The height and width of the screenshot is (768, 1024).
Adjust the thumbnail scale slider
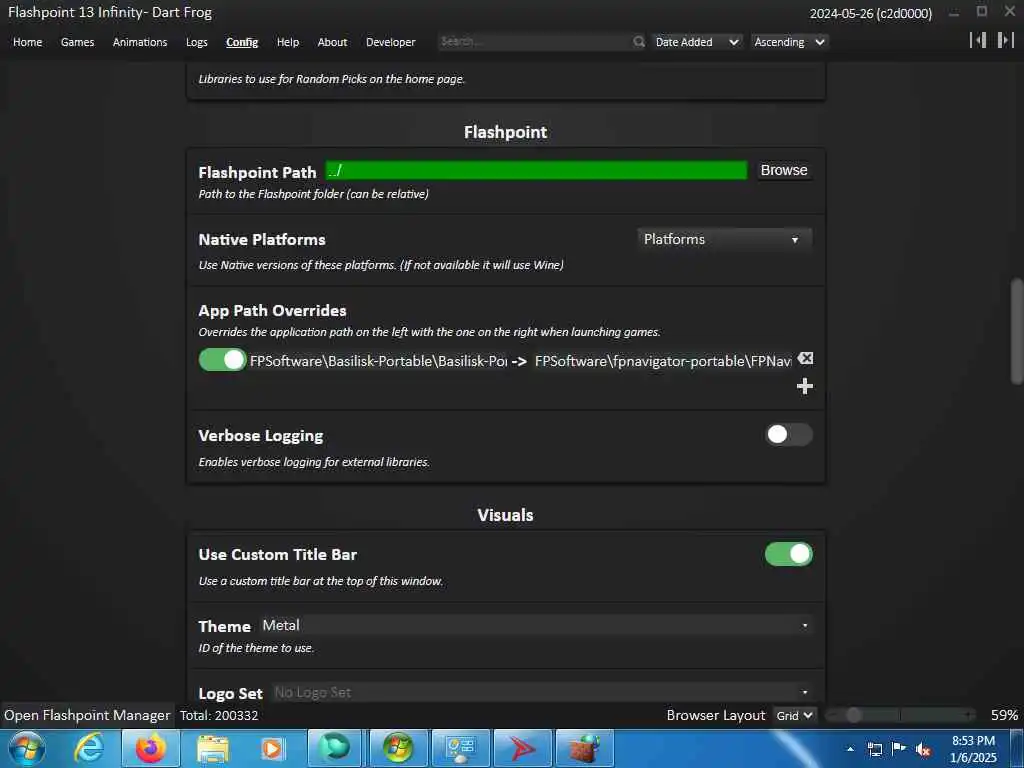click(900, 715)
